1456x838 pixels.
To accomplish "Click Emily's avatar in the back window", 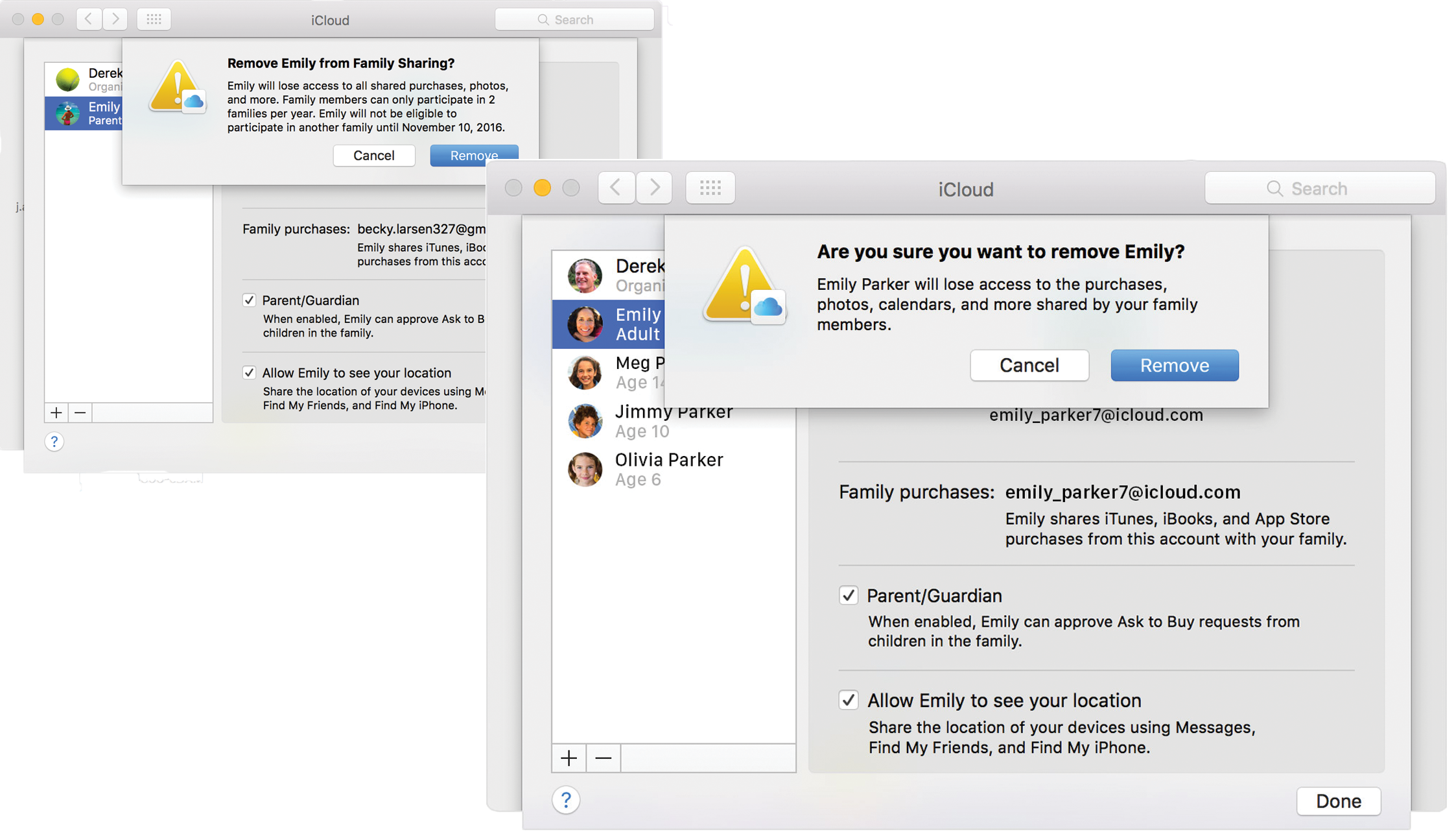I will (x=67, y=113).
